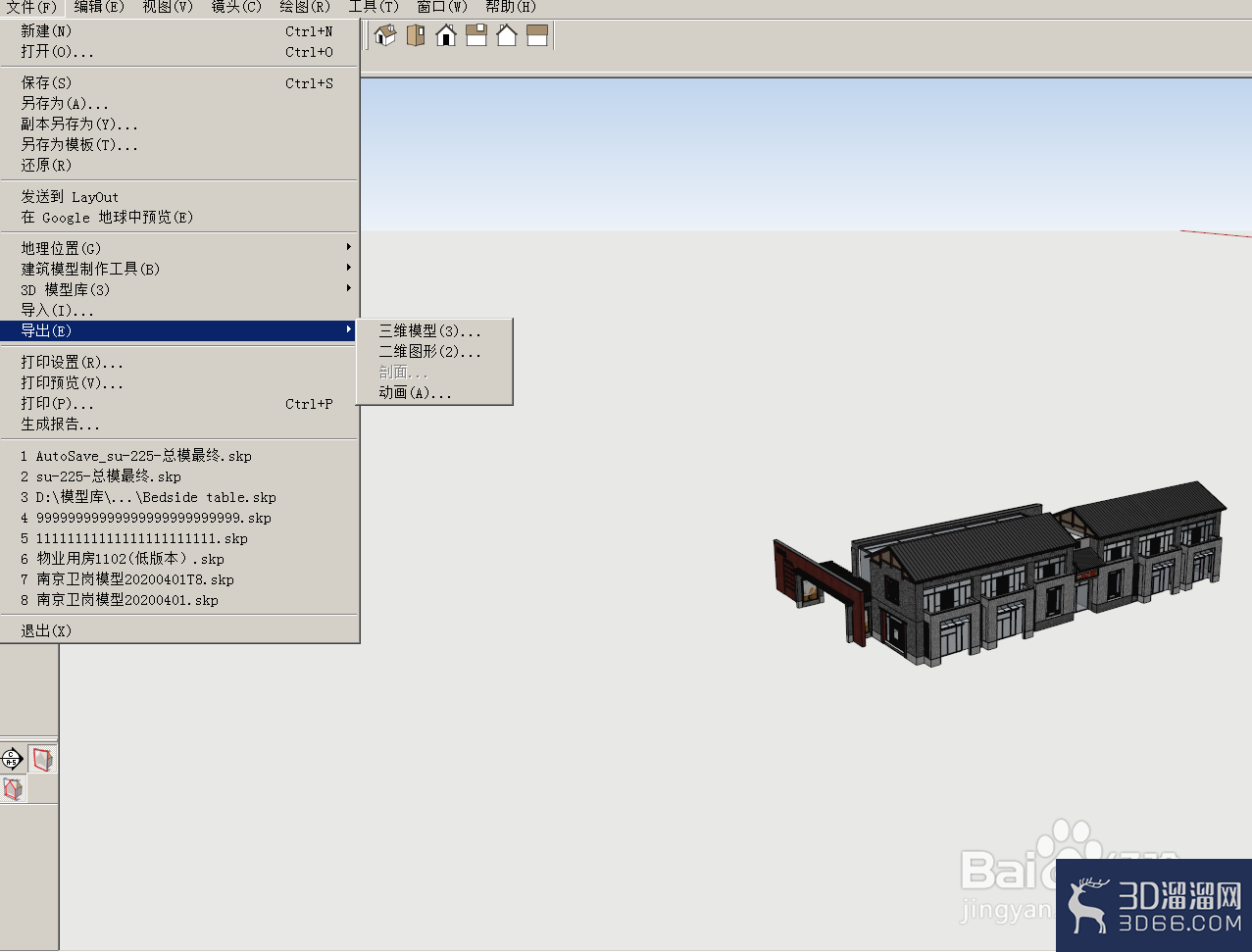This screenshot has width=1252, height=952.
Task: Choose 打印(P)... to print
Action: (180, 404)
